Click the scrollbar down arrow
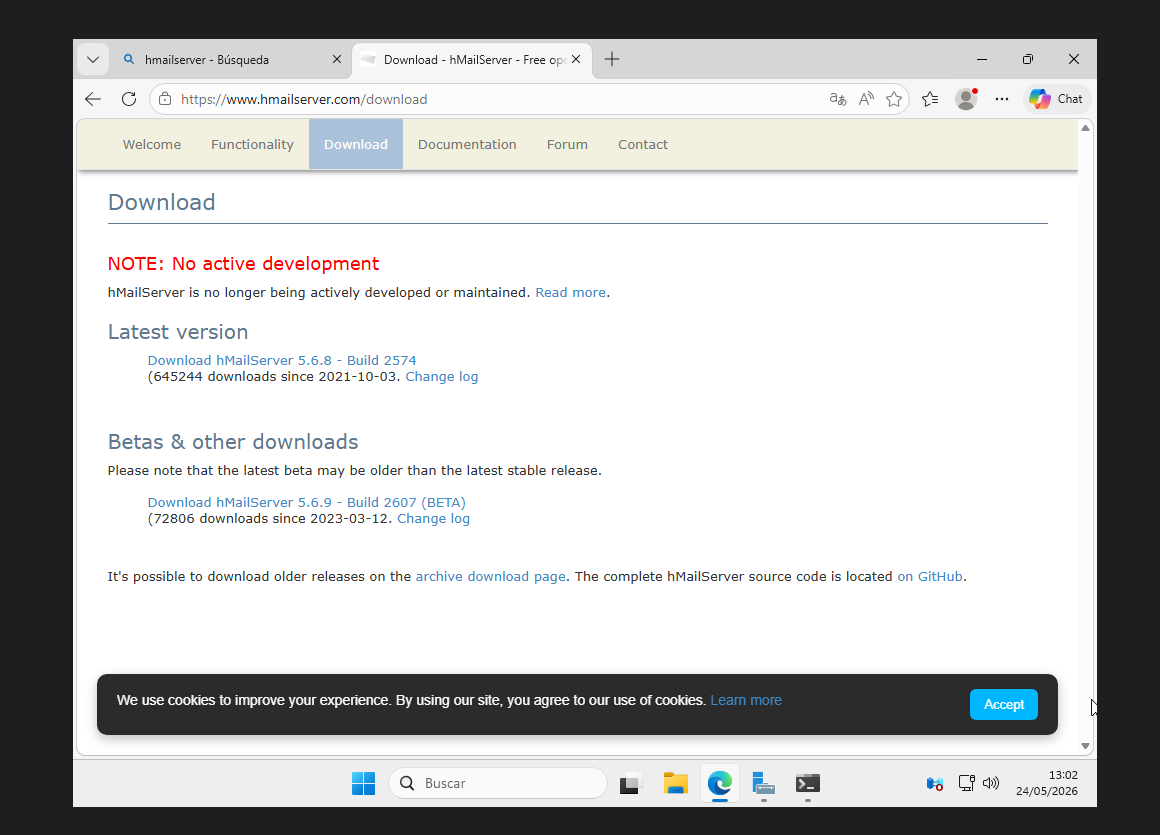 1085,746
